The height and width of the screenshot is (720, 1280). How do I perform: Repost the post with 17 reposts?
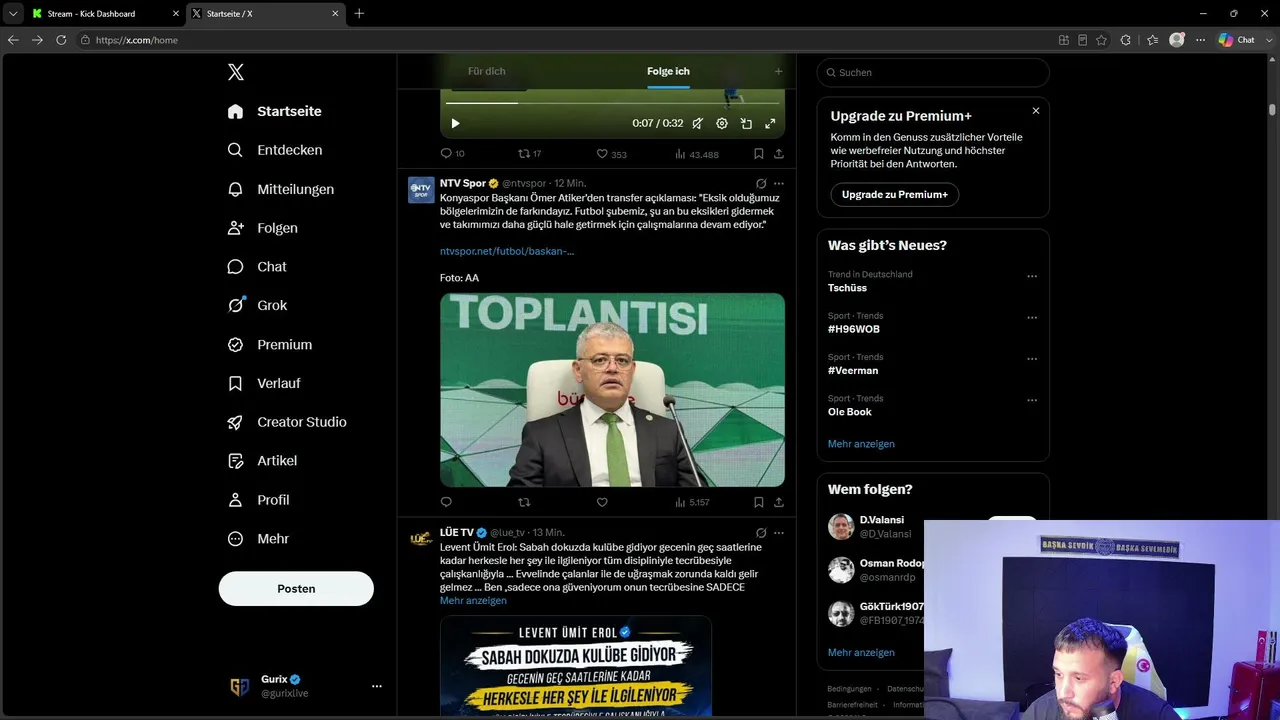point(529,154)
